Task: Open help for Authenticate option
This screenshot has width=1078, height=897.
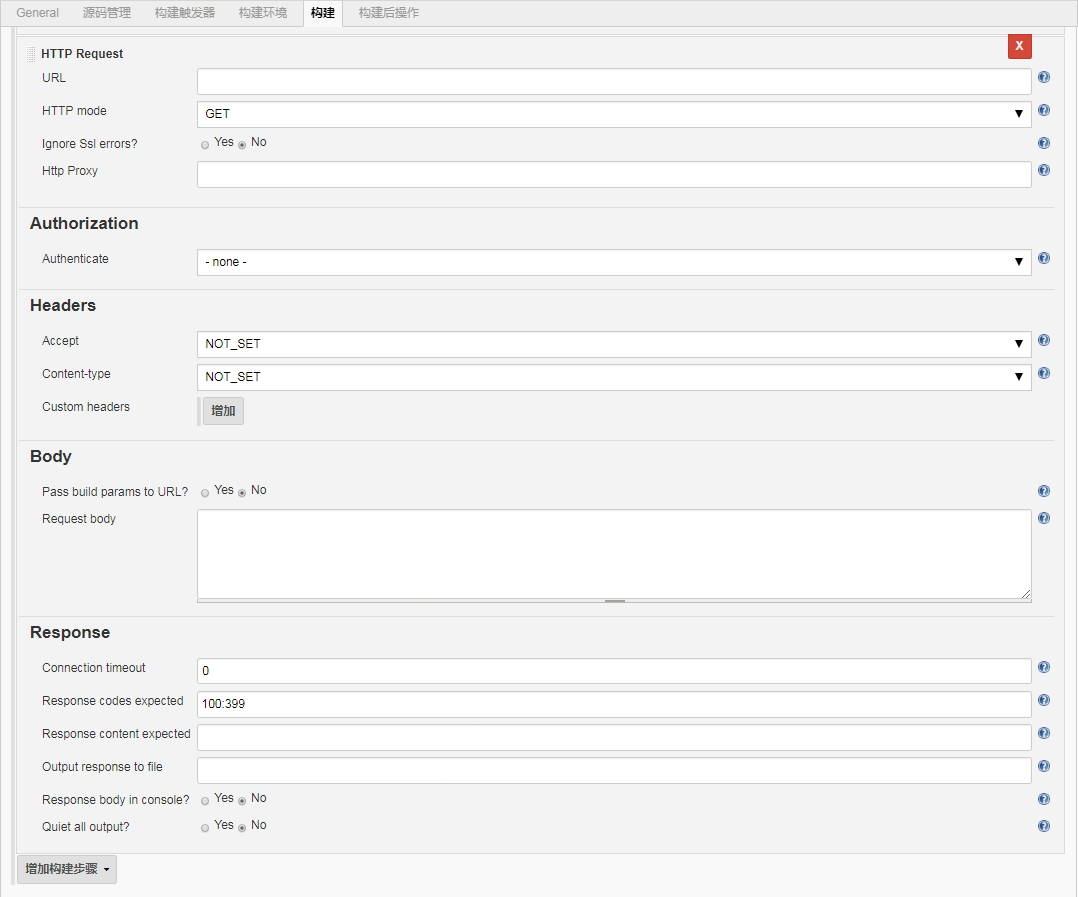Action: 1044,258
